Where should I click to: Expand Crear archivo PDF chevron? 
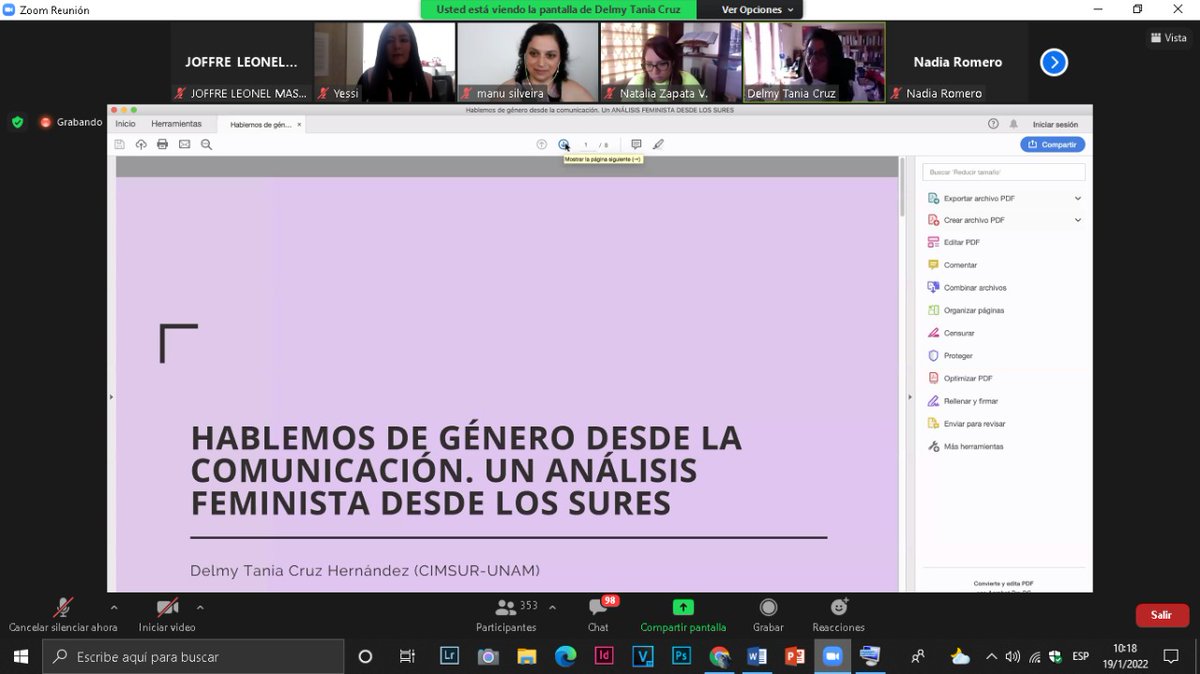point(1078,220)
